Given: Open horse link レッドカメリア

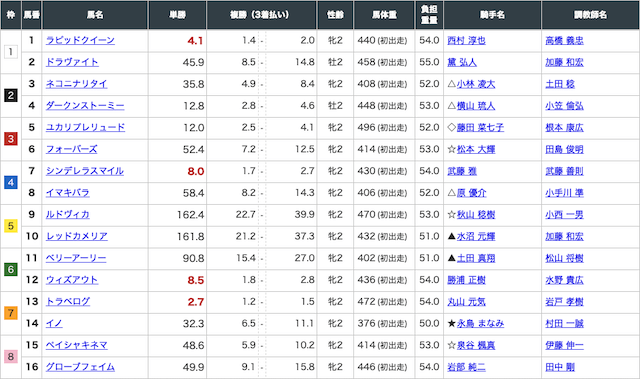Looking at the screenshot, I should 77,236.
